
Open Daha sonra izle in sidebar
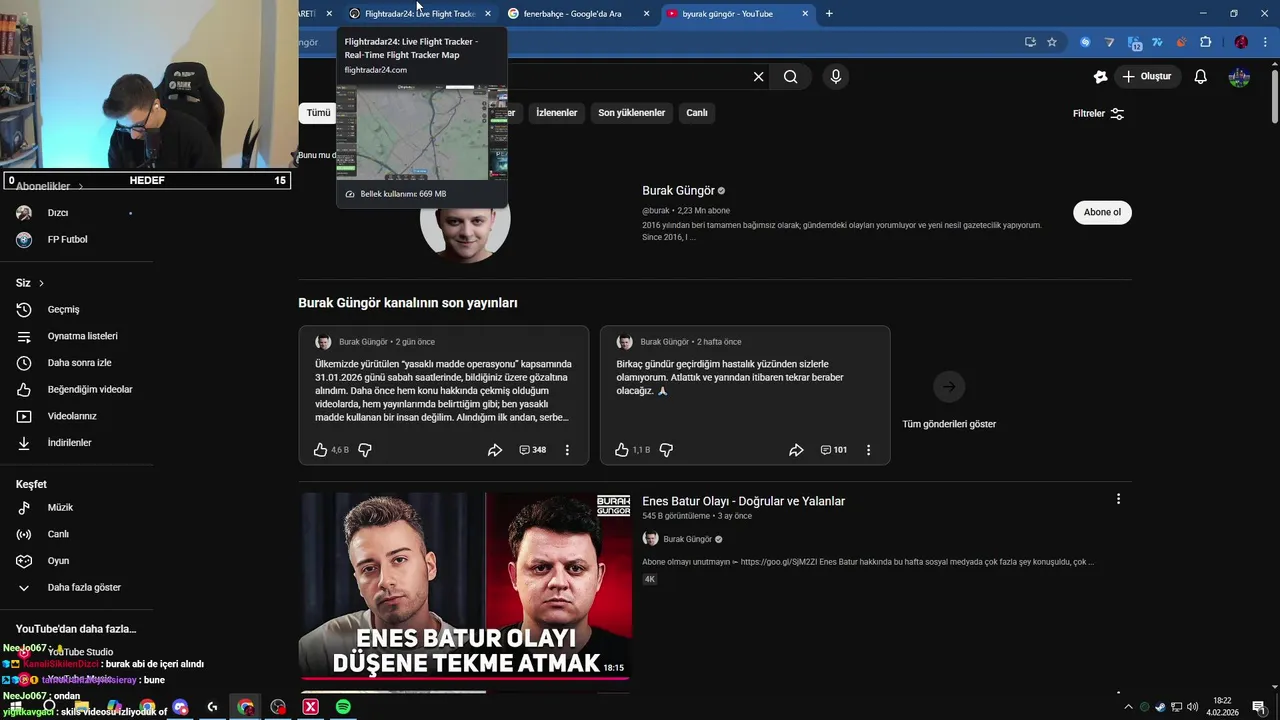(x=77, y=363)
